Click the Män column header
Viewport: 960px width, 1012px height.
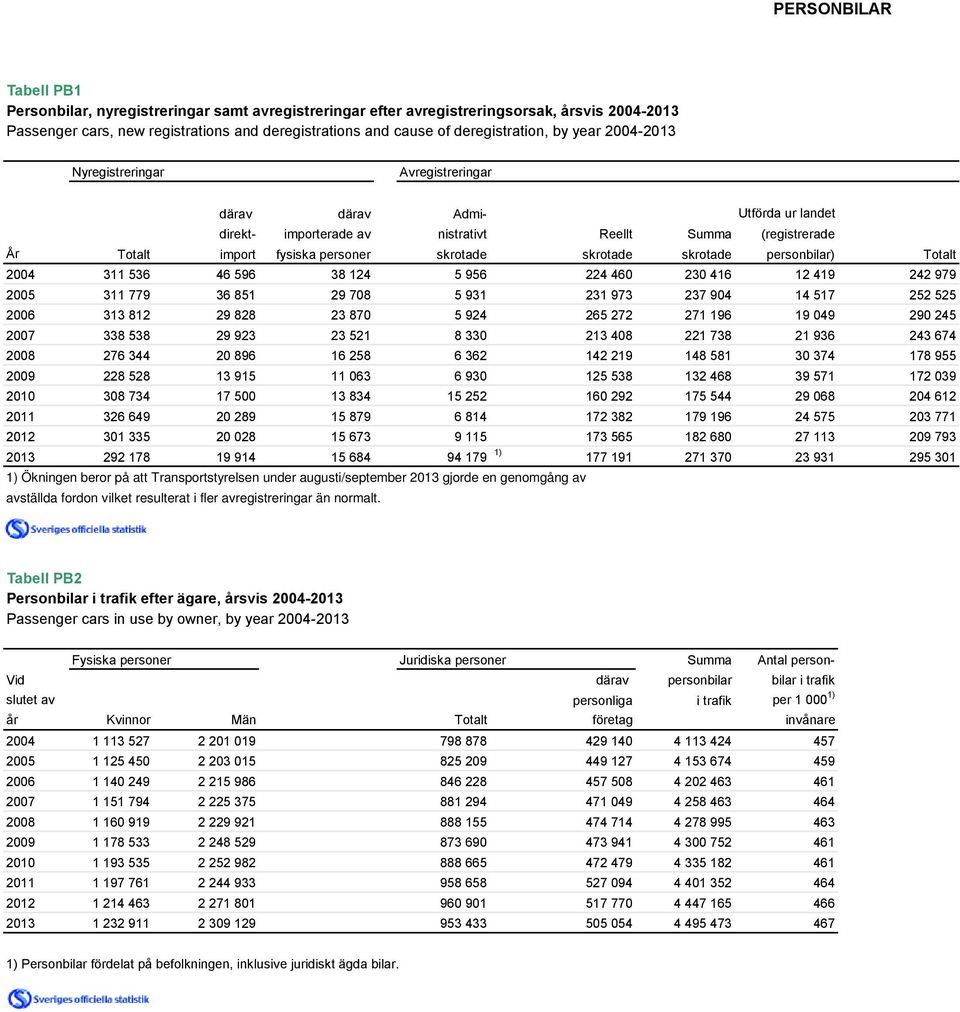[243, 720]
